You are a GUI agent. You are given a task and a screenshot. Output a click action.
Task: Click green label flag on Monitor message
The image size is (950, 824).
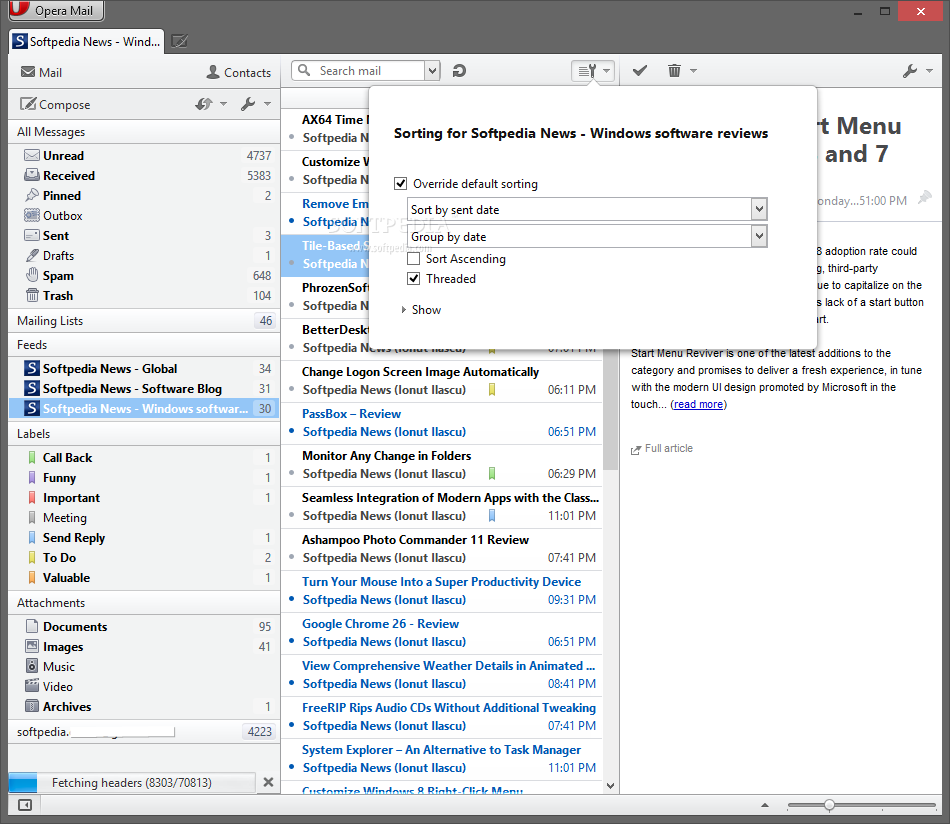(492, 473)
